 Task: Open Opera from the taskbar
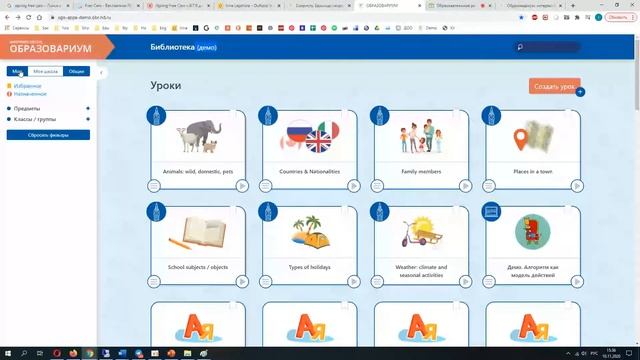click(57, 353)
